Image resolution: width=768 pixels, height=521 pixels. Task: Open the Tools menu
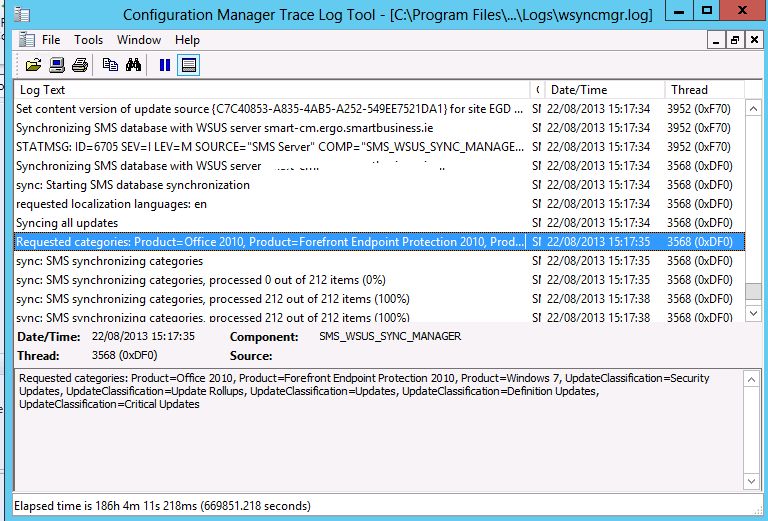[89, 40]
